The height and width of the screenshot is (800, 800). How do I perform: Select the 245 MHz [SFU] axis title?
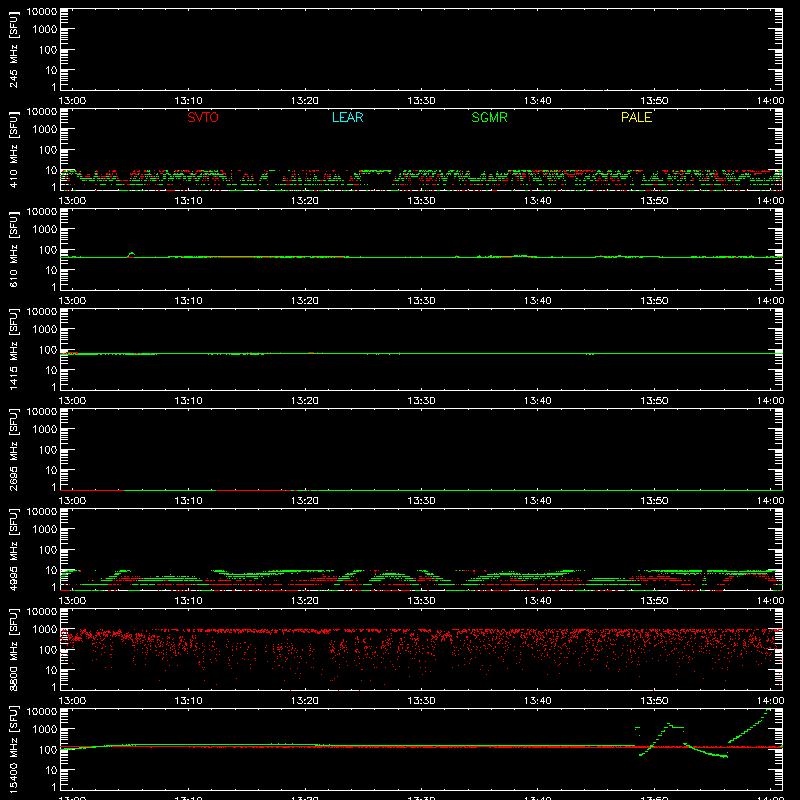coord(13,49)
